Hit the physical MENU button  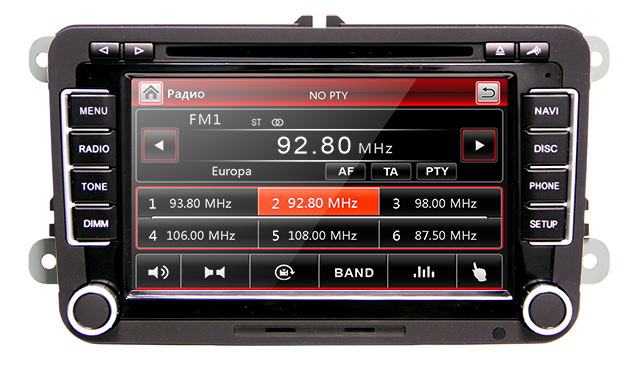93,111
